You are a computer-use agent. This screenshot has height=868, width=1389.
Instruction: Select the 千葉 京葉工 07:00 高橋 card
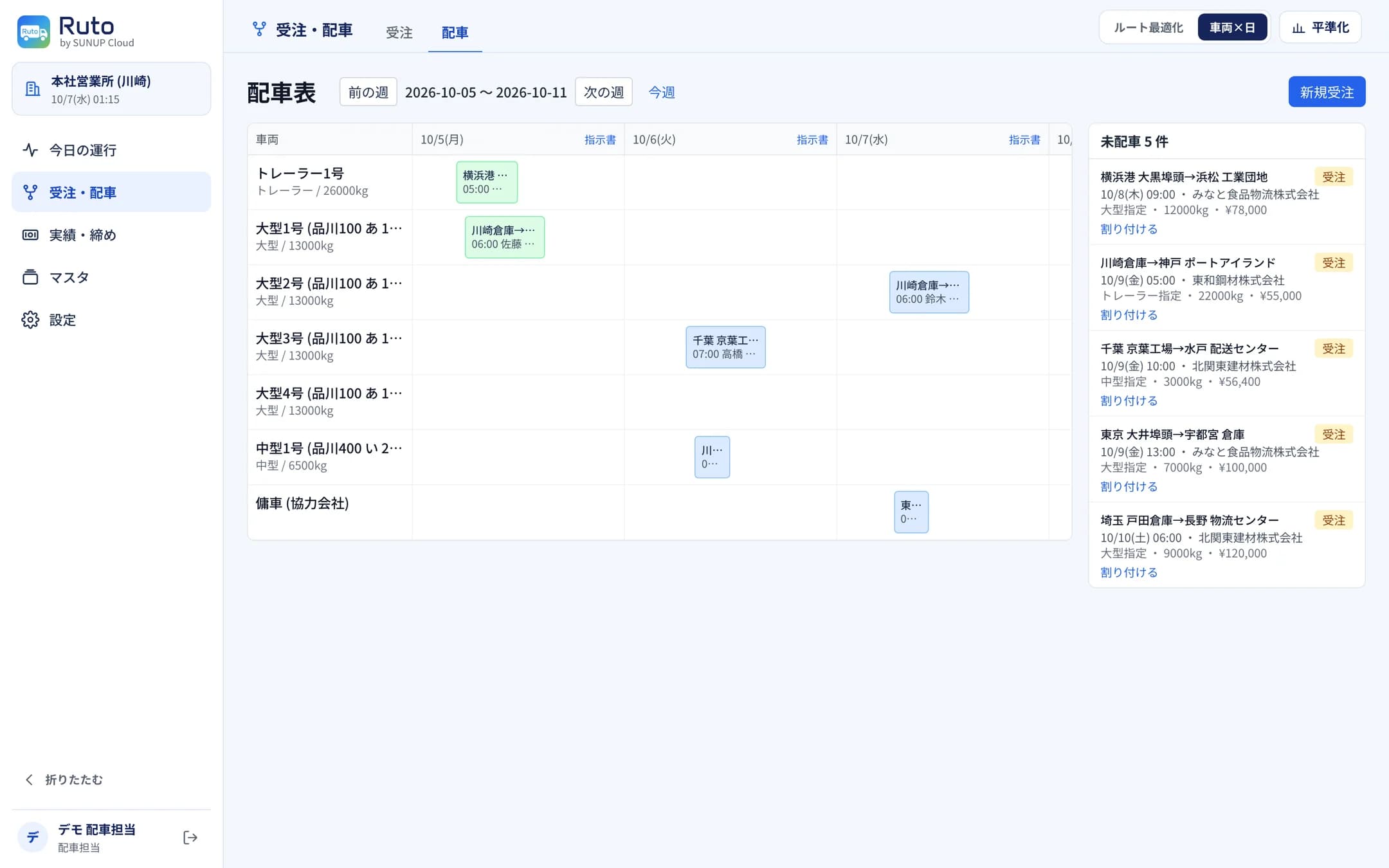coord(725,347)
